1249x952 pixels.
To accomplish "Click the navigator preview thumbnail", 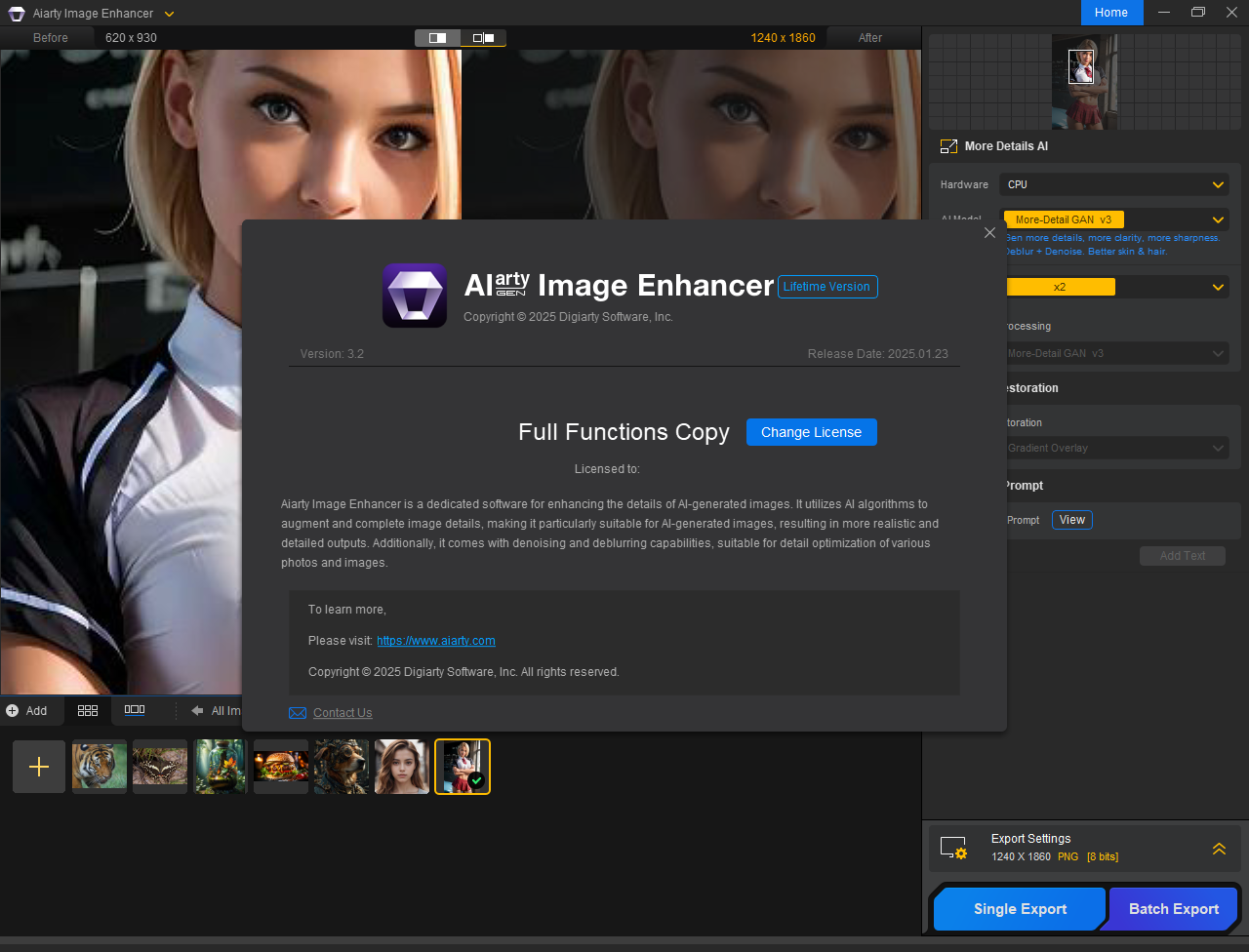I will coord(1083,82).
